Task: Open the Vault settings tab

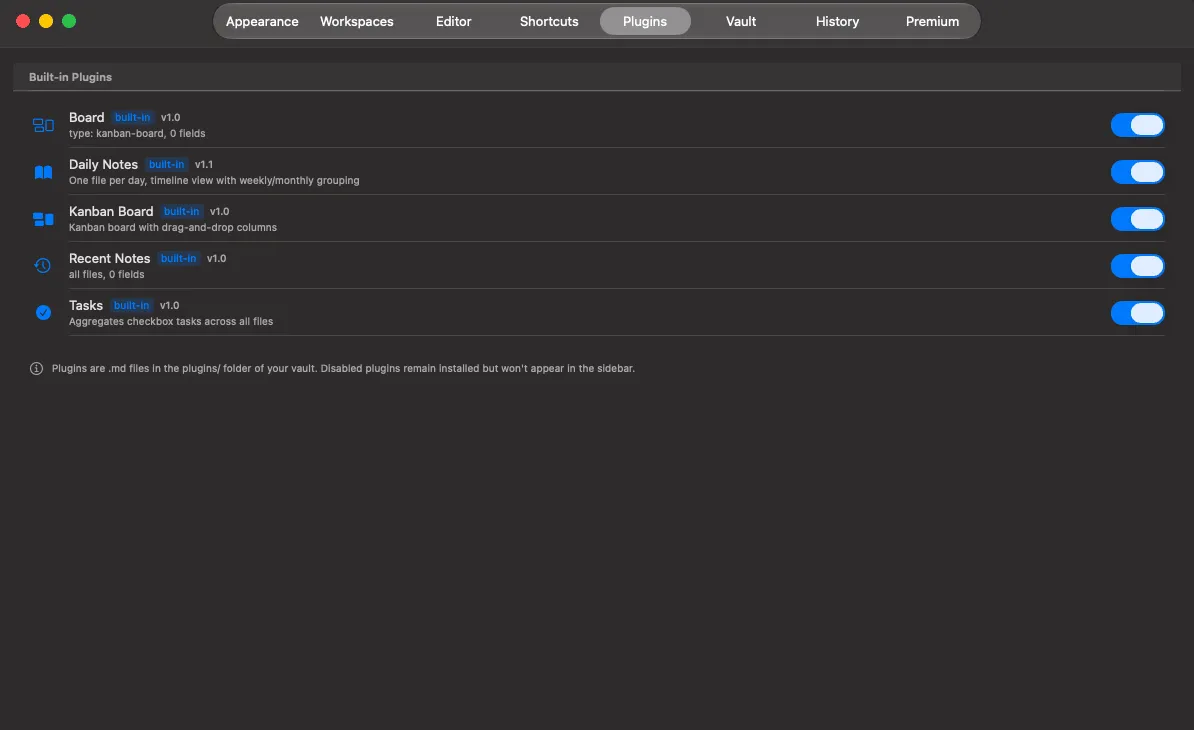Action: (x=741, y=21)
